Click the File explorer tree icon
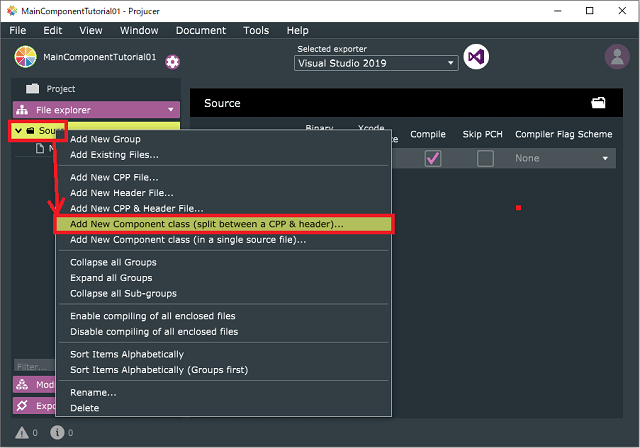Viewport: 640px width, 448px height. click(22, 110)
